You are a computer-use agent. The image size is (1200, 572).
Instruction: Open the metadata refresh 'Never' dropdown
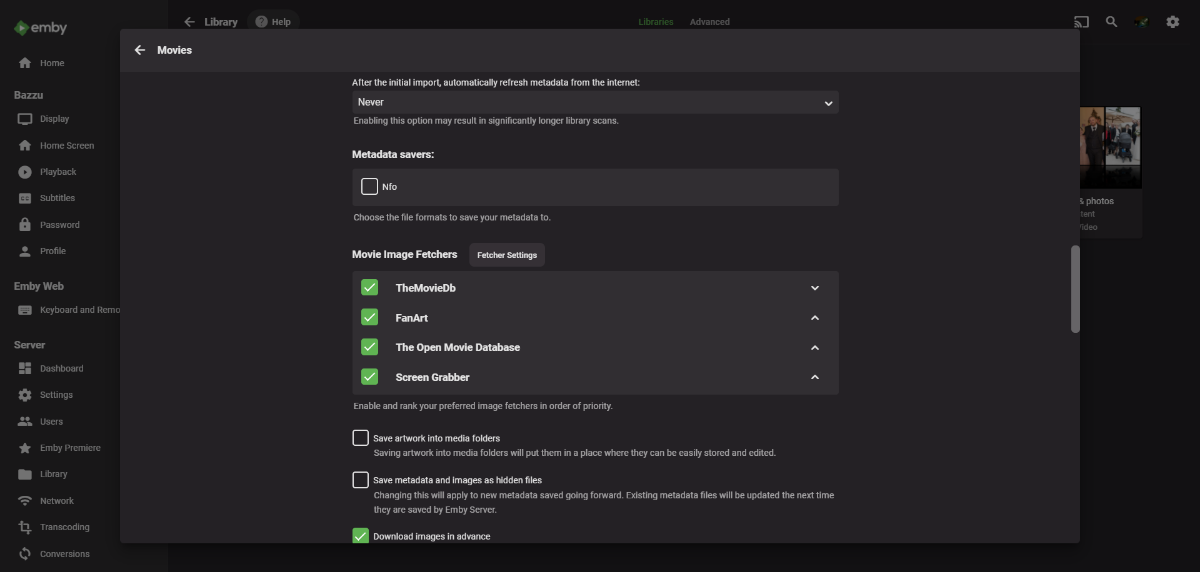(x=595, y=102)
